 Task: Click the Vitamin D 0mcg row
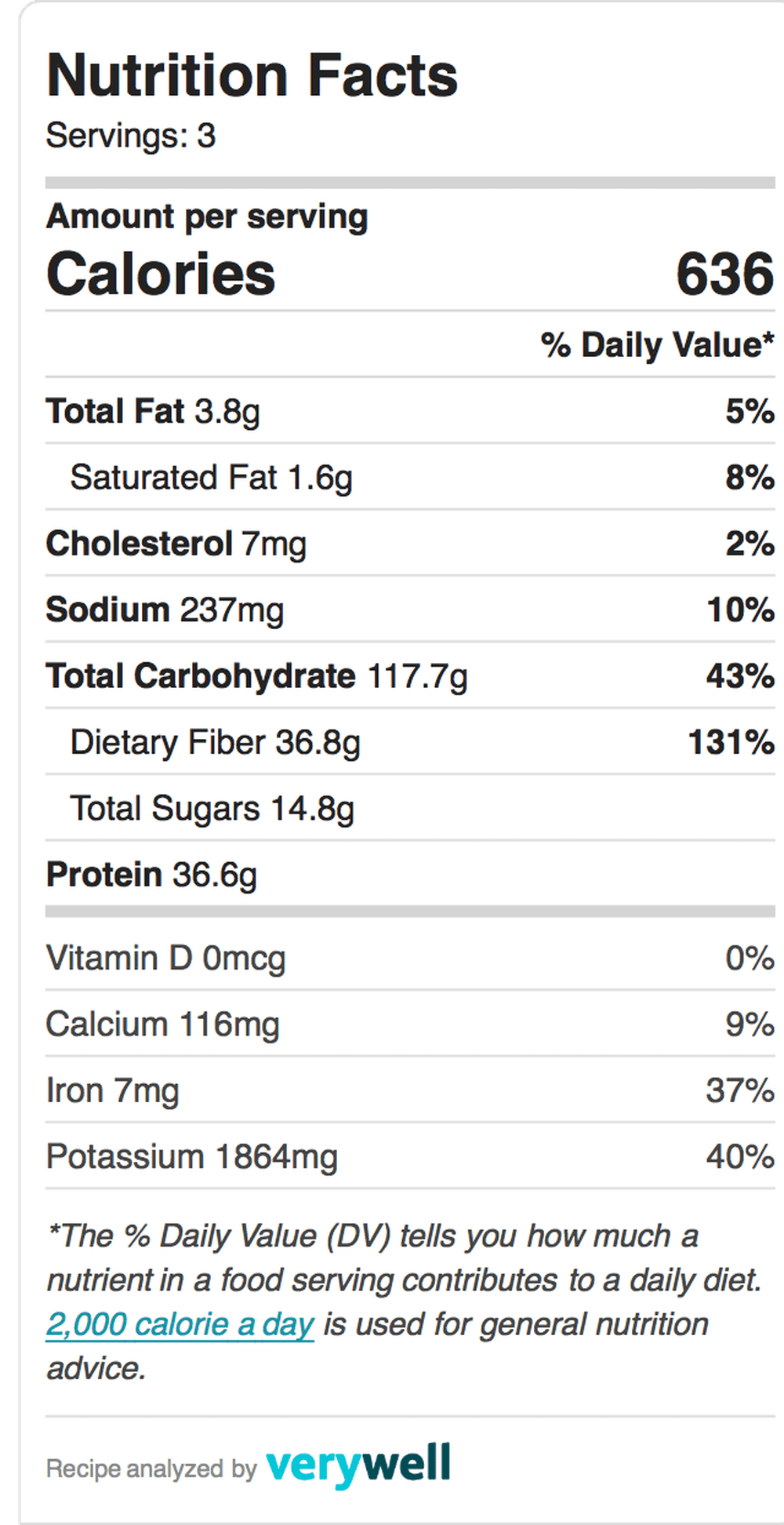tap(410, 958)
